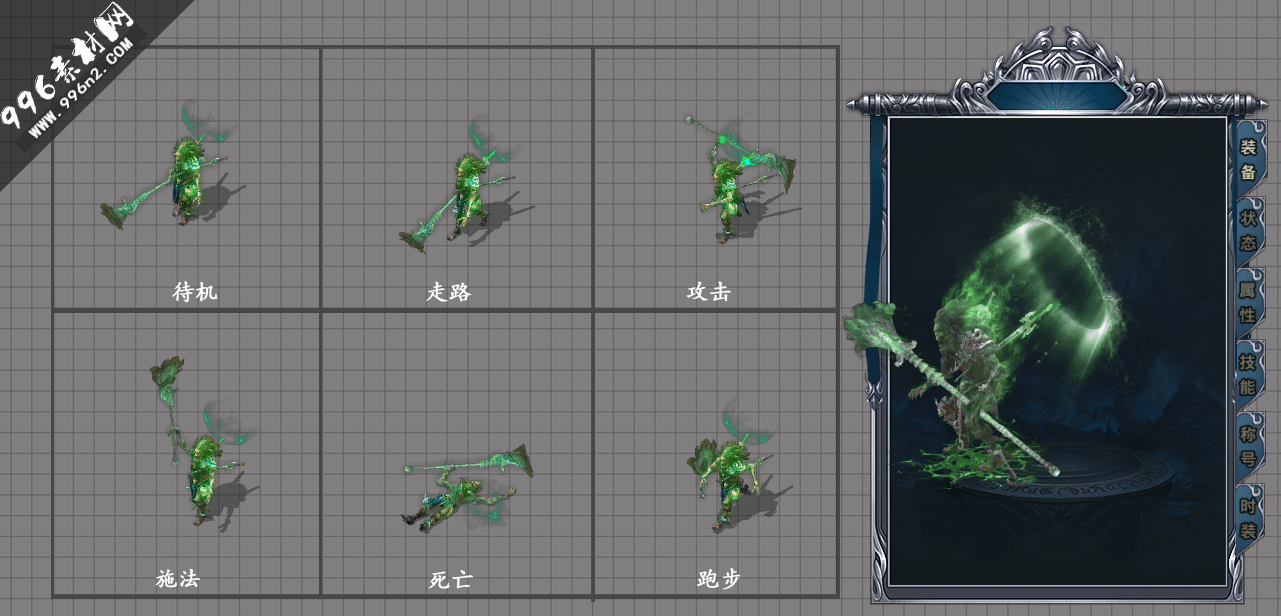Switch to the 称号 title tab
This screenshot has width=1281, height=616.
[1249, 445]
